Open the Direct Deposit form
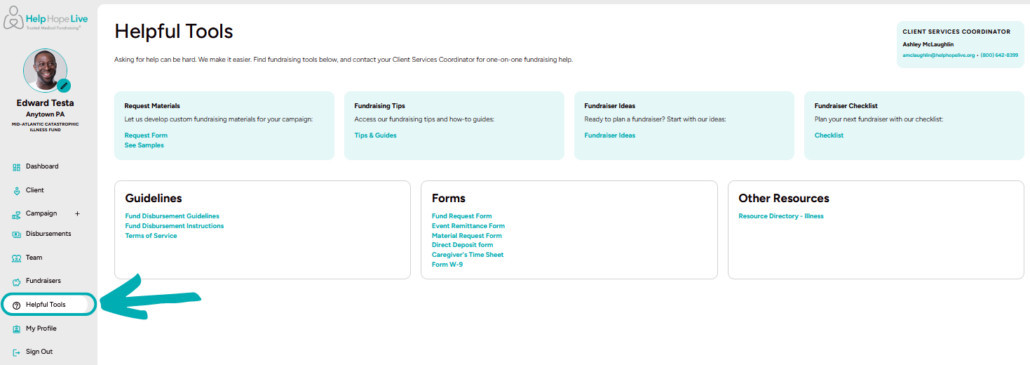This screenshot has height=365, width=1030. (462, 245)
